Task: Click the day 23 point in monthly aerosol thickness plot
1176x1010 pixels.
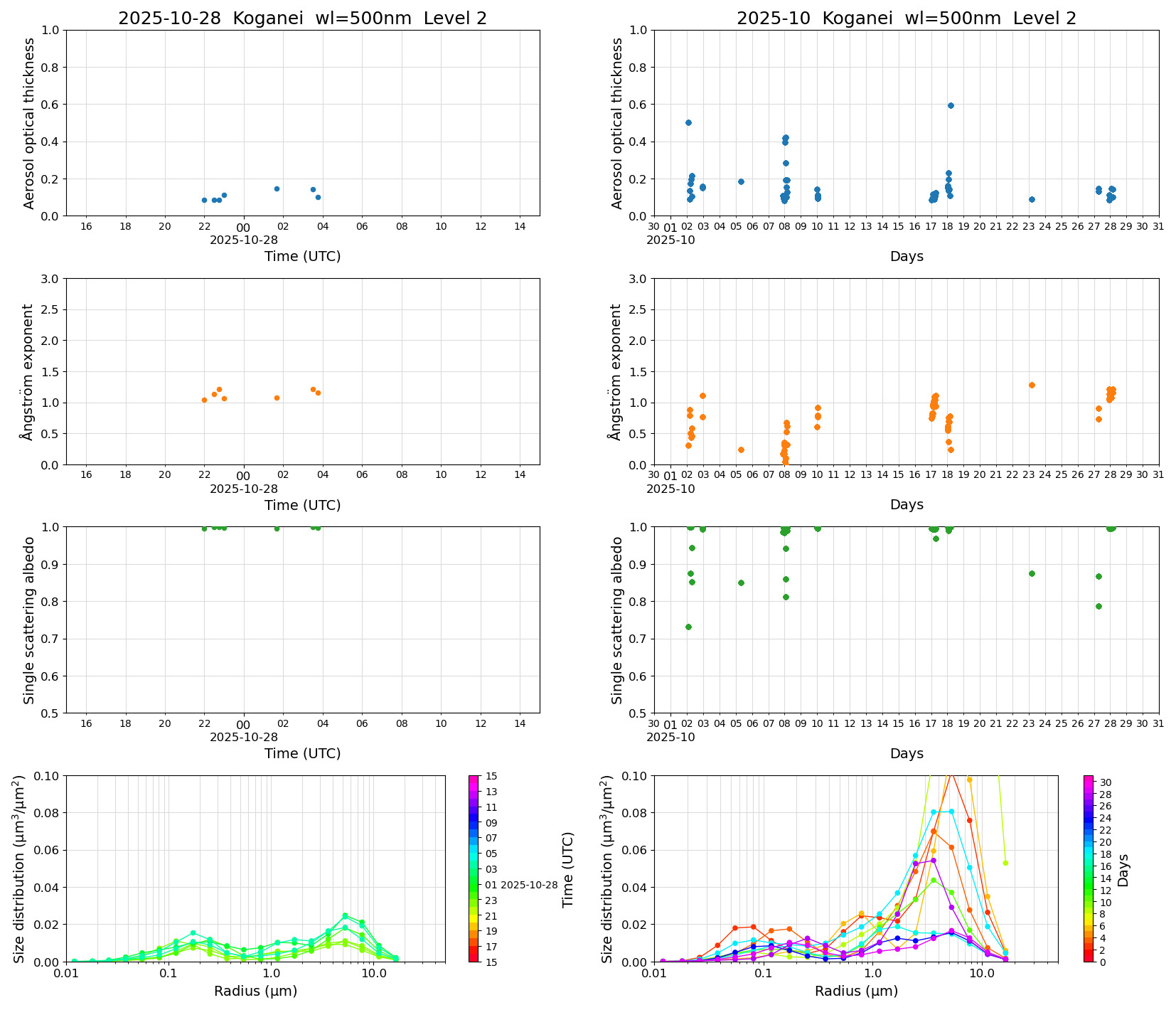Action: click(1032, 199)
